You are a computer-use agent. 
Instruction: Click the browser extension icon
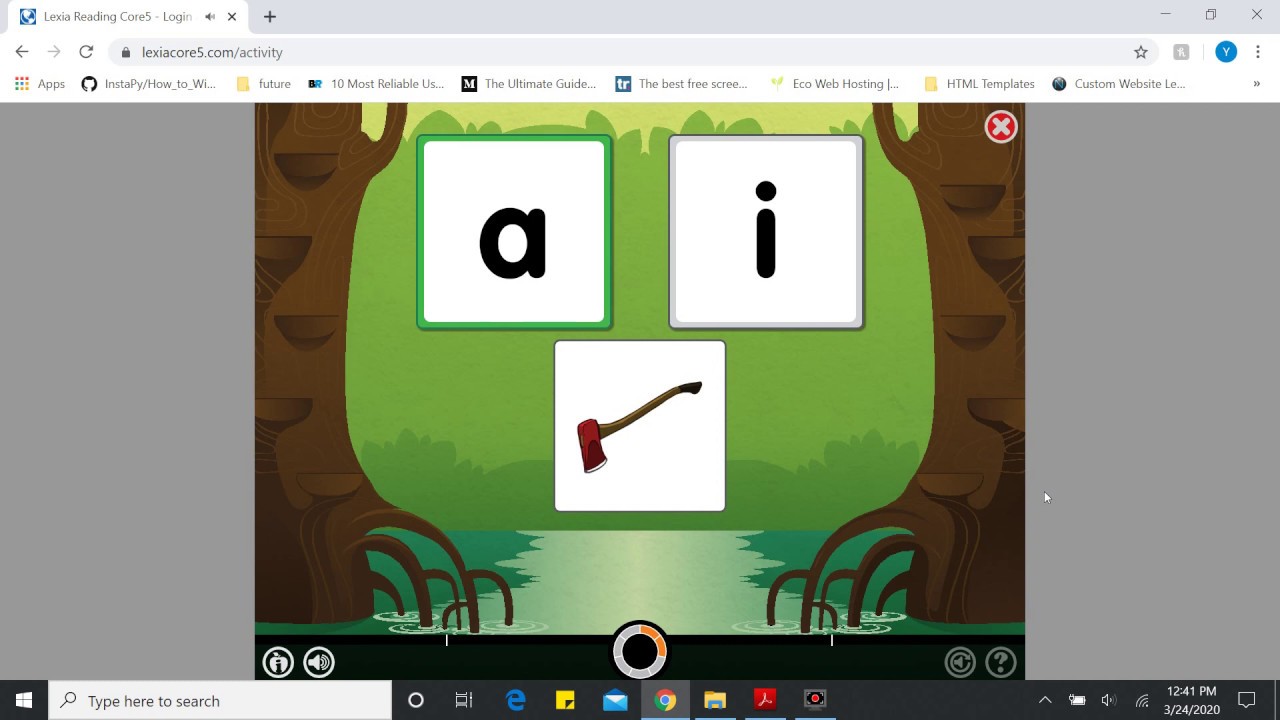coord(1181,52)
